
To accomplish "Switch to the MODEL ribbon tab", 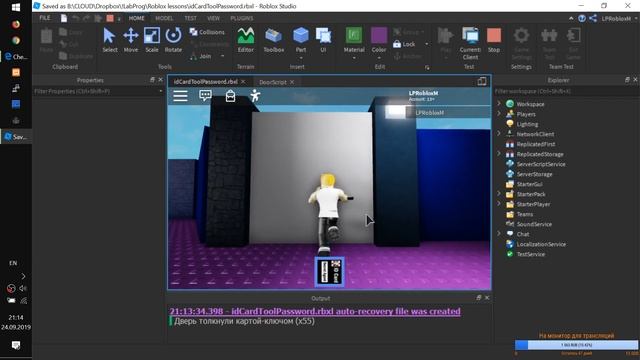I will pos(164,18).
